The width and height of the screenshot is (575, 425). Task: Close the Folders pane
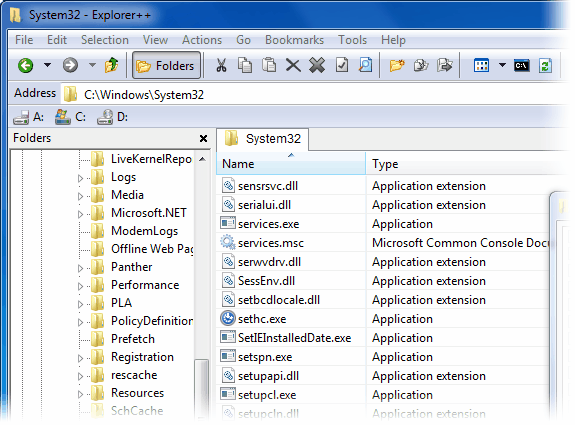point(203,138)
